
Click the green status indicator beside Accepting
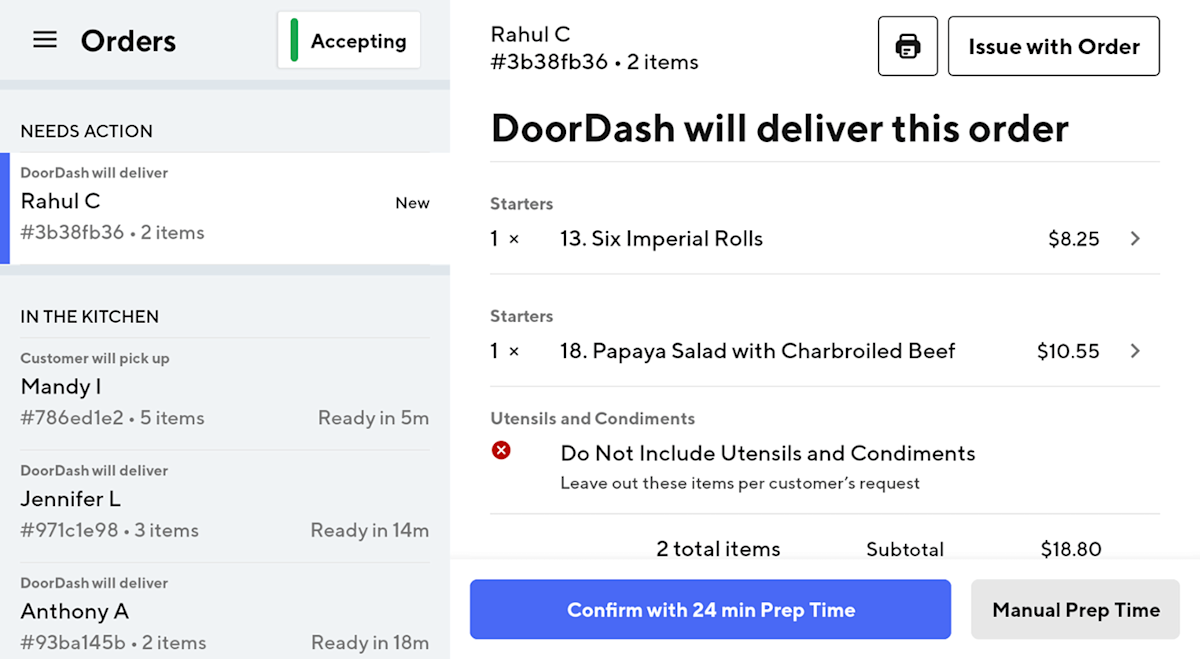[x=292, y=40]
